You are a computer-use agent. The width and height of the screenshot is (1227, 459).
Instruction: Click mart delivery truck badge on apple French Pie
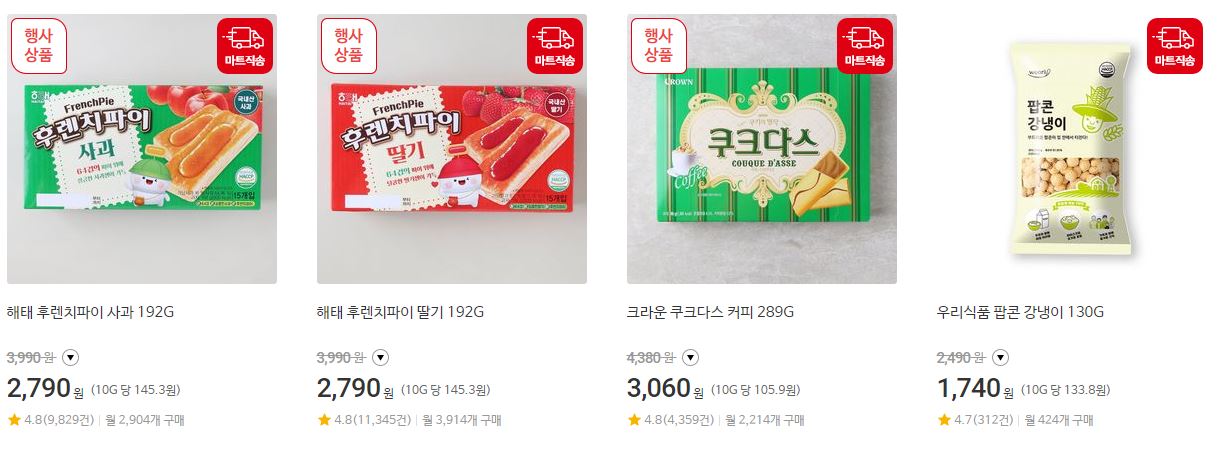click(245, 46)
